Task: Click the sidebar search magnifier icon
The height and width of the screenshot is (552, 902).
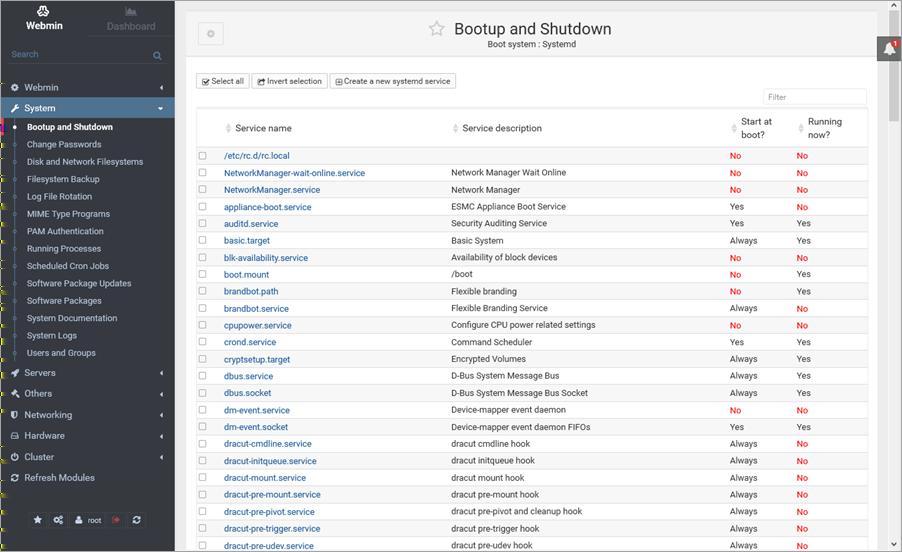Action: [157, 56]
